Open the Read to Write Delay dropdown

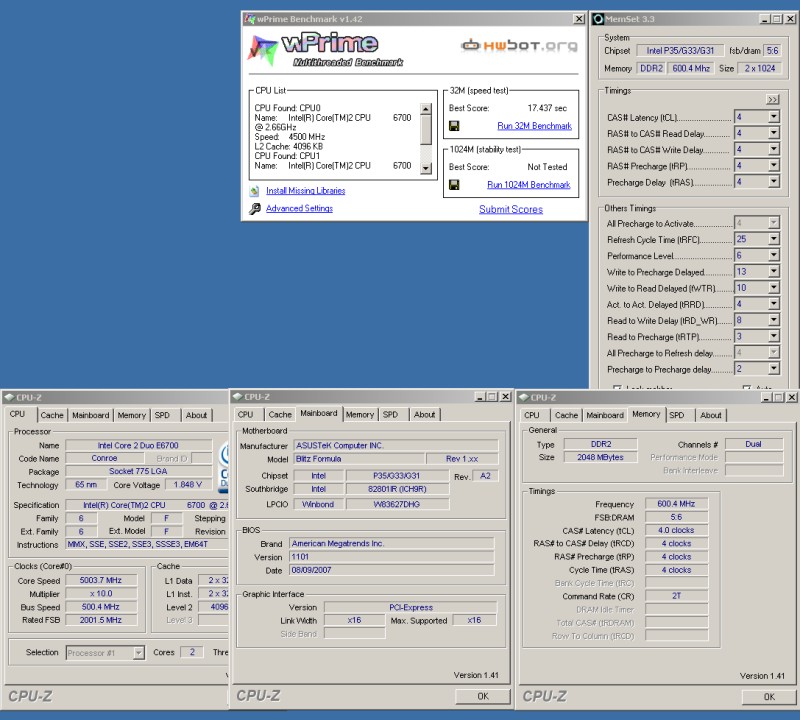(773, 320)
